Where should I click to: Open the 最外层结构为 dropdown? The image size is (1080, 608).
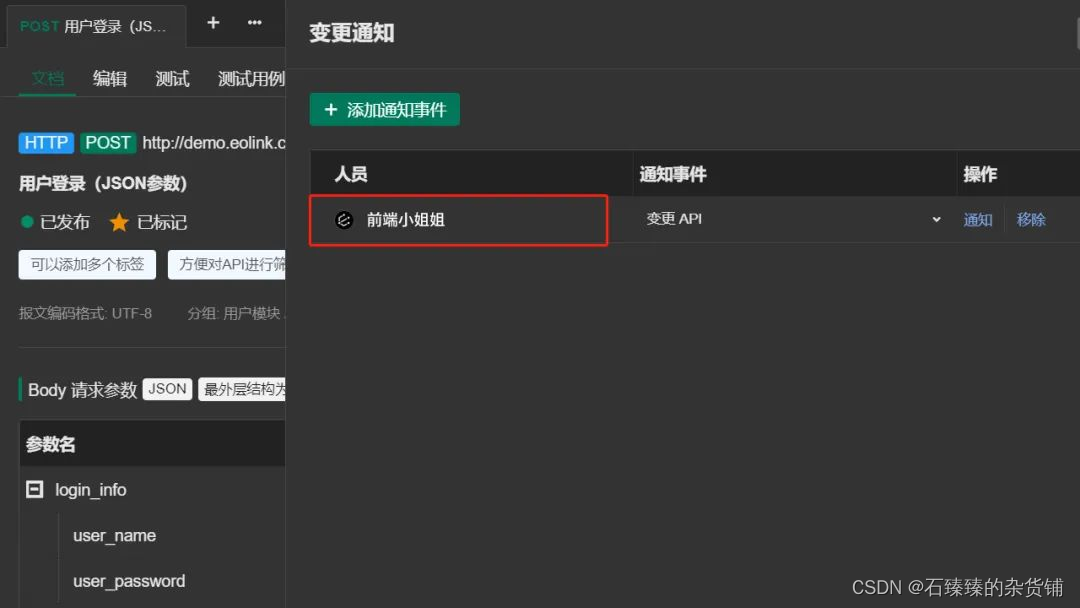tap(241, 389)
